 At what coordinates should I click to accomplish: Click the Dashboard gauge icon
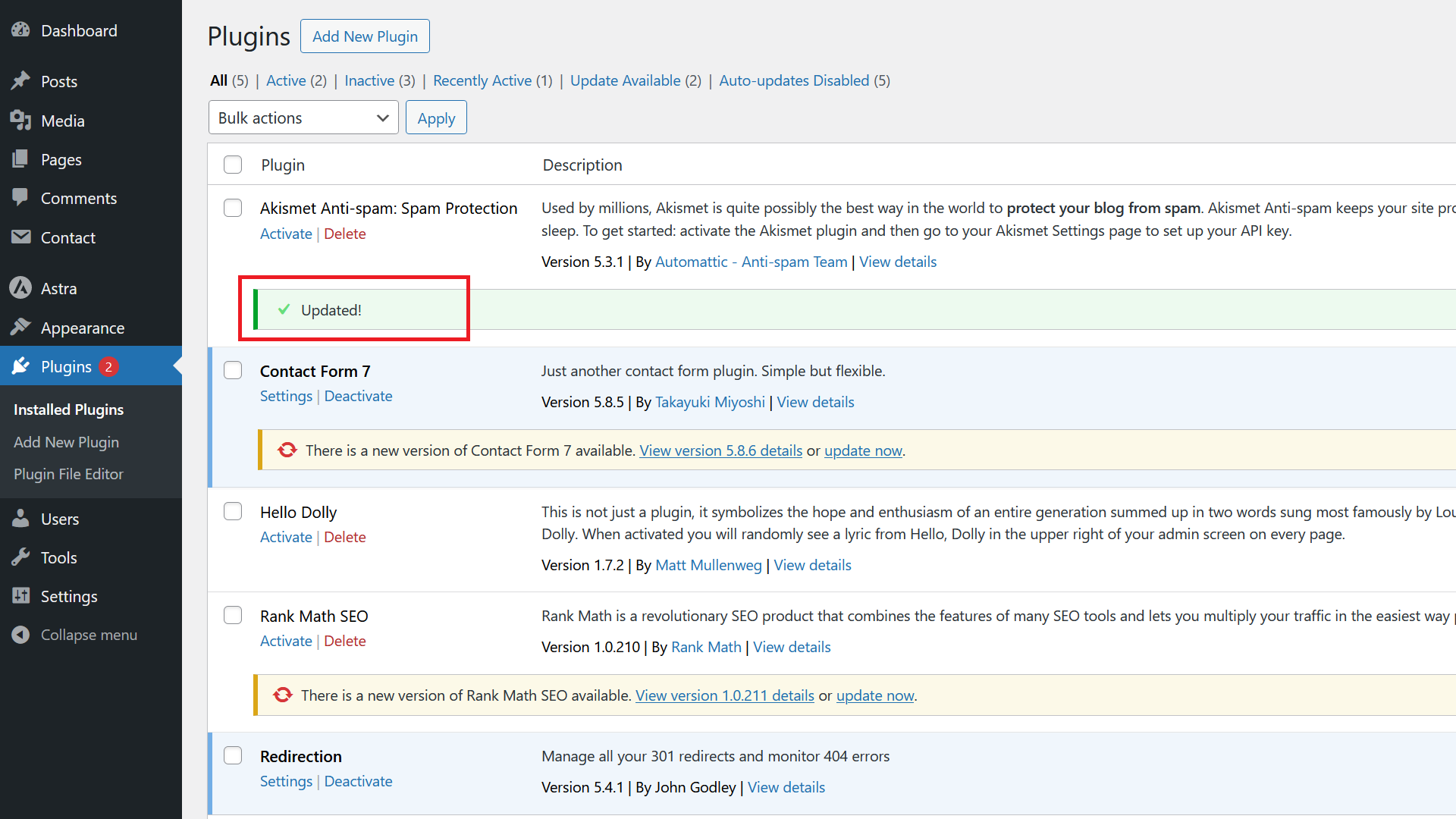click(x=20, y=30)
